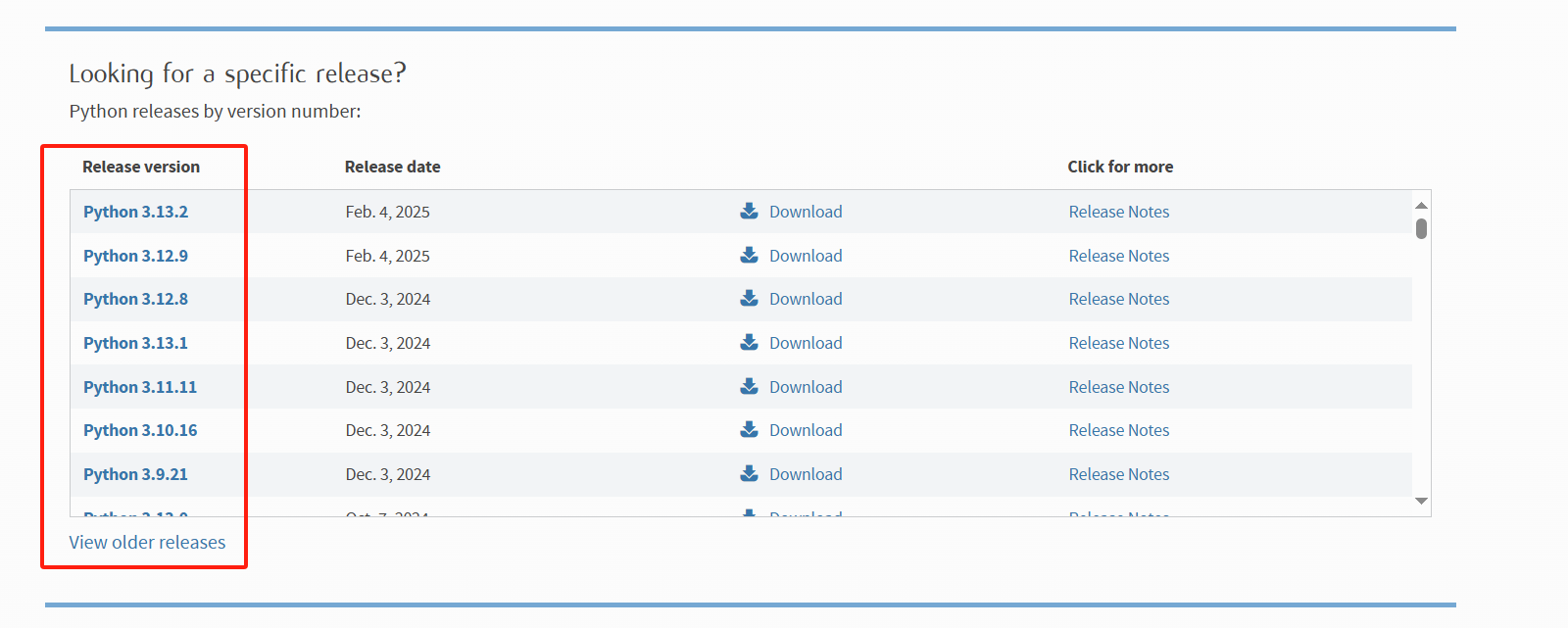The width and height of the screenshot is (1568, 628).
Task: Select the Dec. 3, 2024 date for Python 3.11.11
Action: click(388, 387)
